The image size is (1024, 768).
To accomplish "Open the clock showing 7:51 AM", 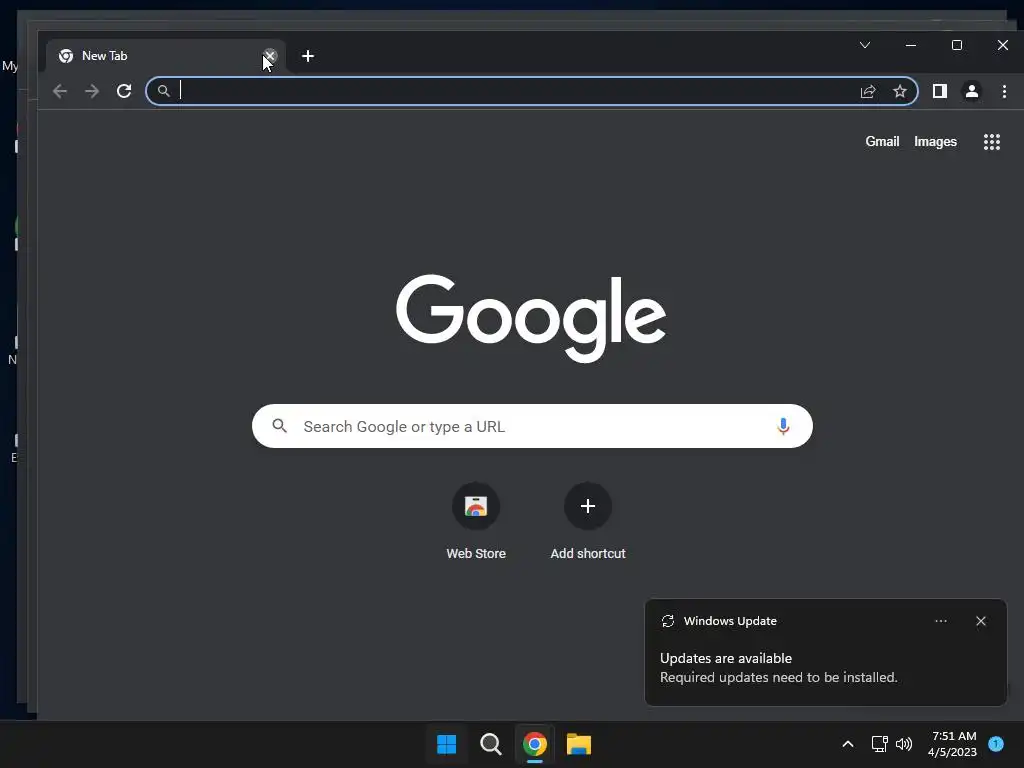I will coord(952,744).
